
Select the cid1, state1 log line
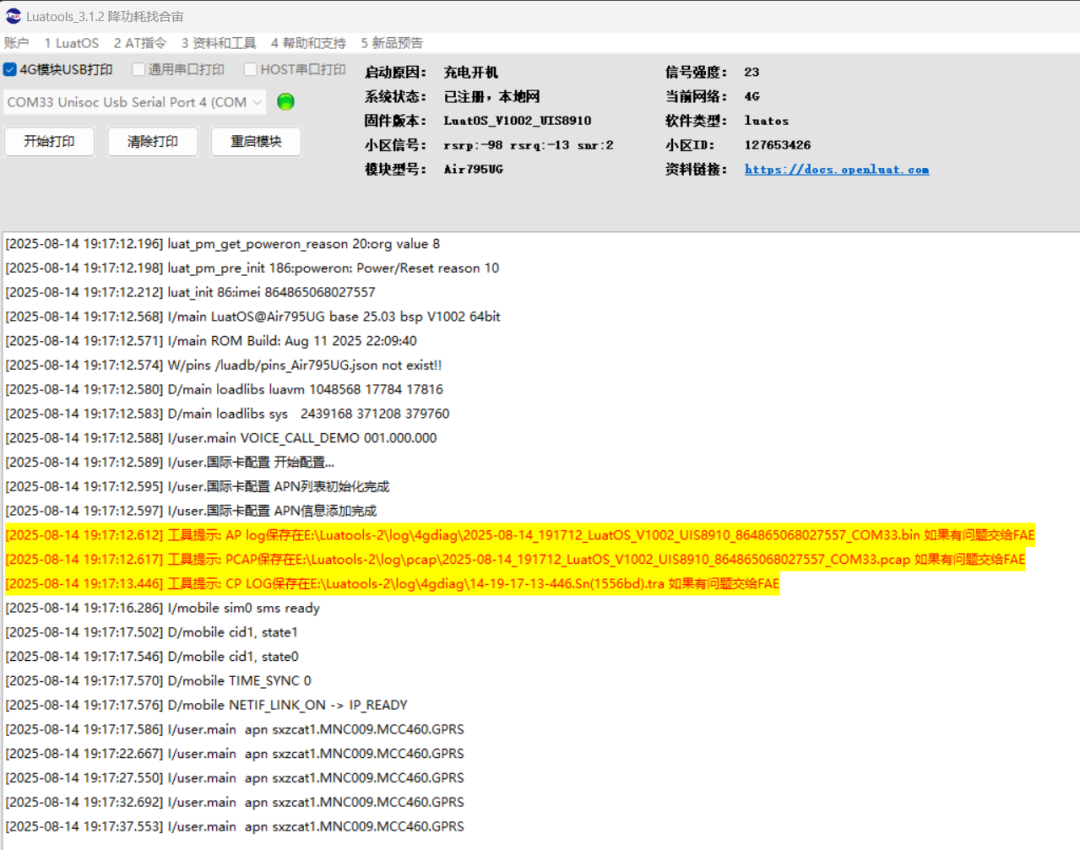coord(152,632)
